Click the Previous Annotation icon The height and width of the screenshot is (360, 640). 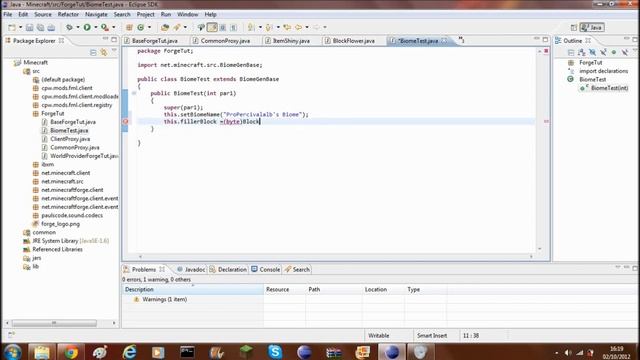click(x=269, y=27)
